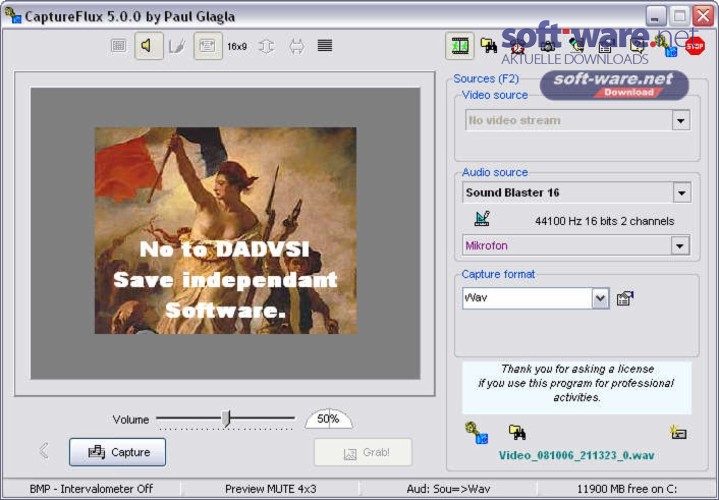Viewport: 719px width, 500px height.
Task: Click the audio settings icon beside 44100 Hz
Action: point(481,218)
